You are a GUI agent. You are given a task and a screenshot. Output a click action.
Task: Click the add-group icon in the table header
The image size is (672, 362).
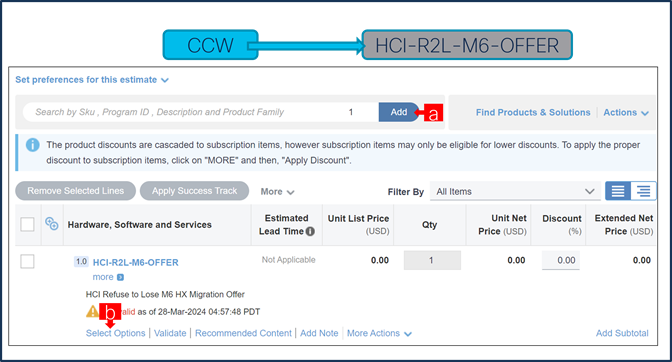click(x=52, y=223)
